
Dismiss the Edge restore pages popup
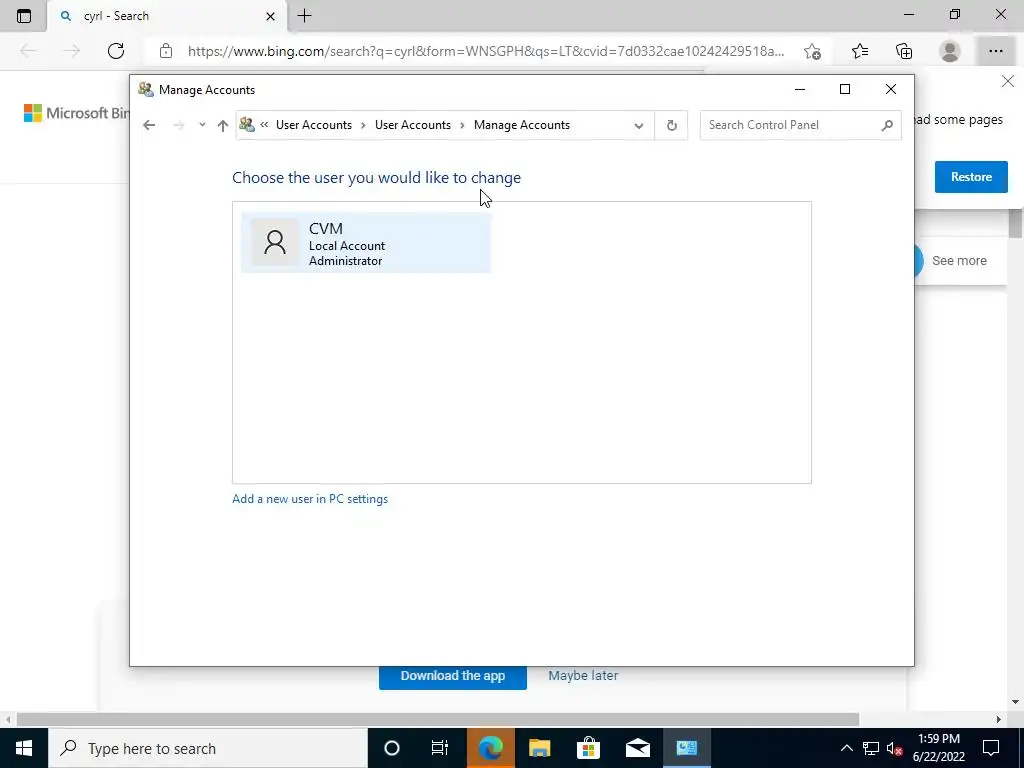[1008, 82]
